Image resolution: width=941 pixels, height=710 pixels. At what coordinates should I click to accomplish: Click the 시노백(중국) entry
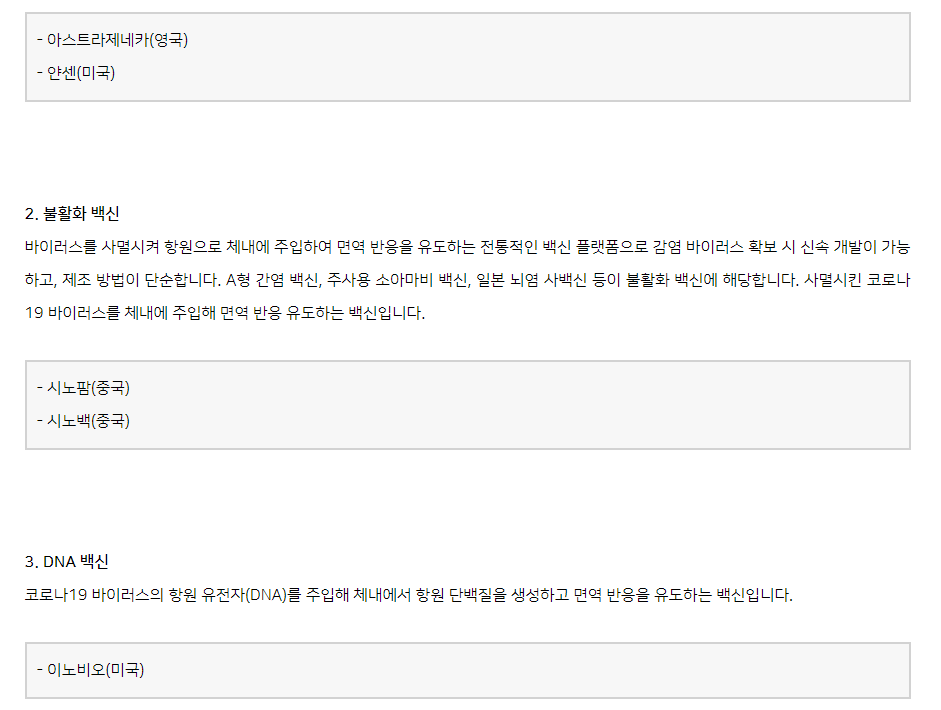[83, 421]
